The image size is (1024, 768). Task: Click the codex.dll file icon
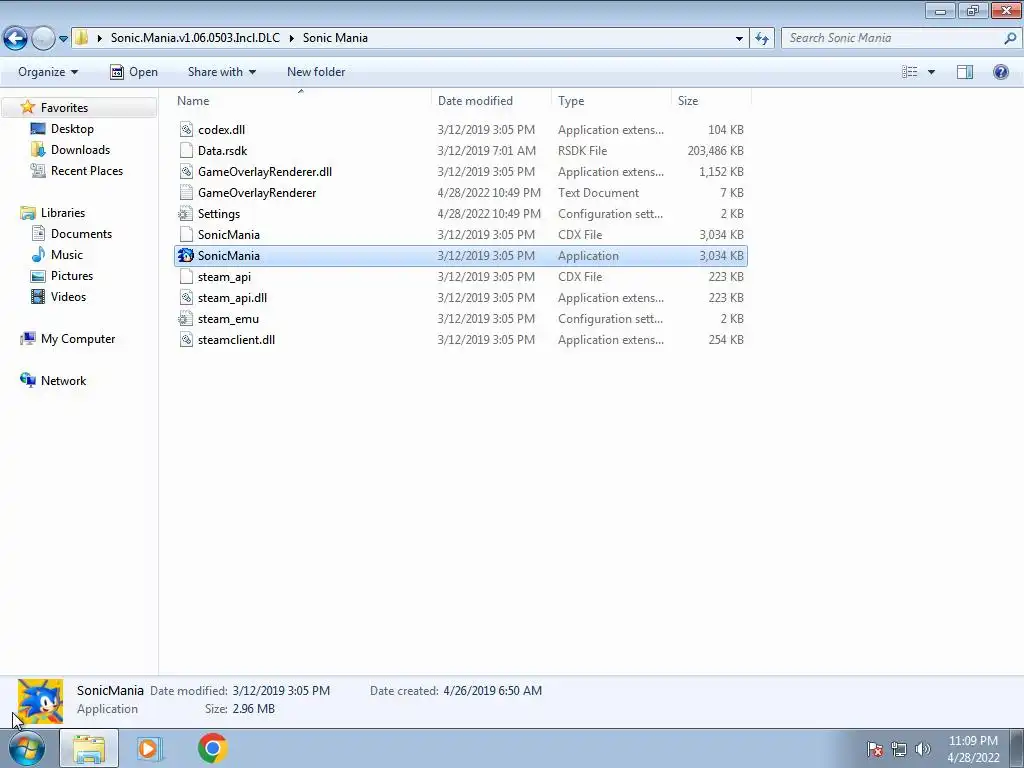tap(186, 130)
